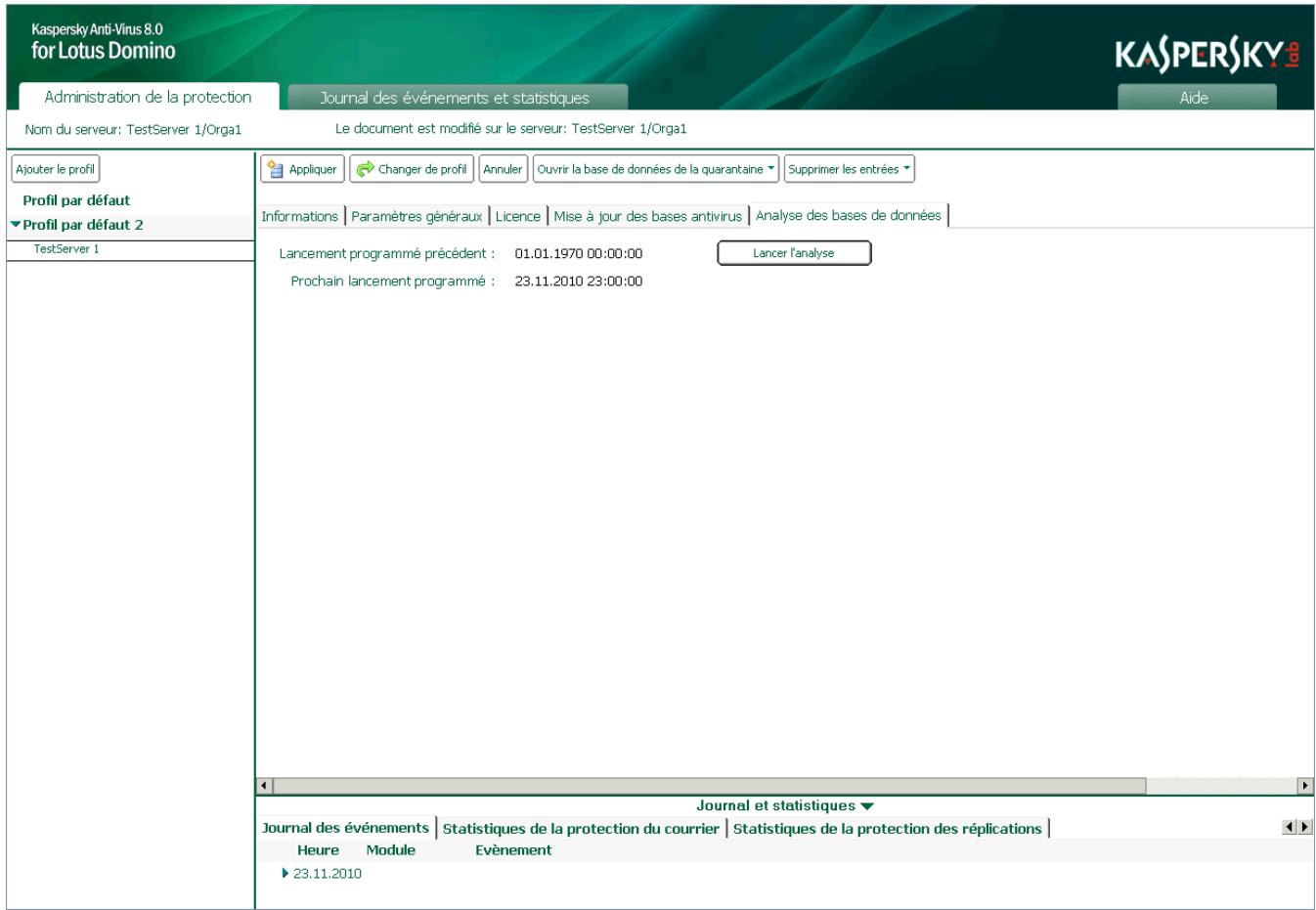Click the Kaspersky lab logo

1207,57
